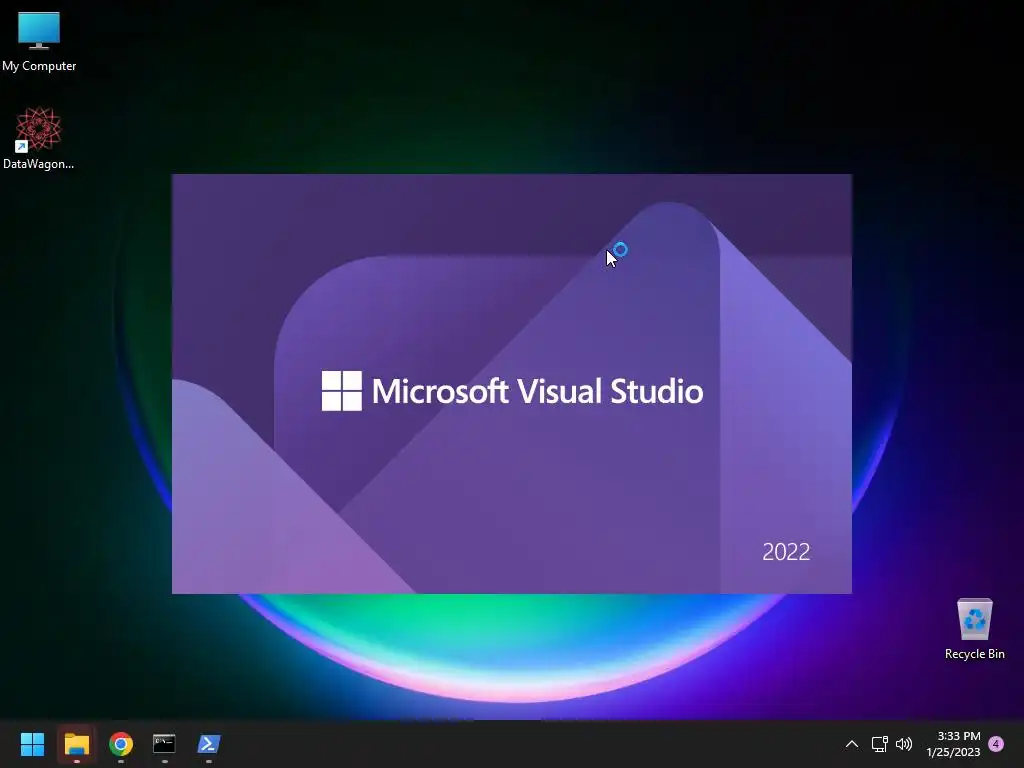Launch Google Chrome from the taskbar
This screenshot has width=1024, height=768.
click(121, 744)
